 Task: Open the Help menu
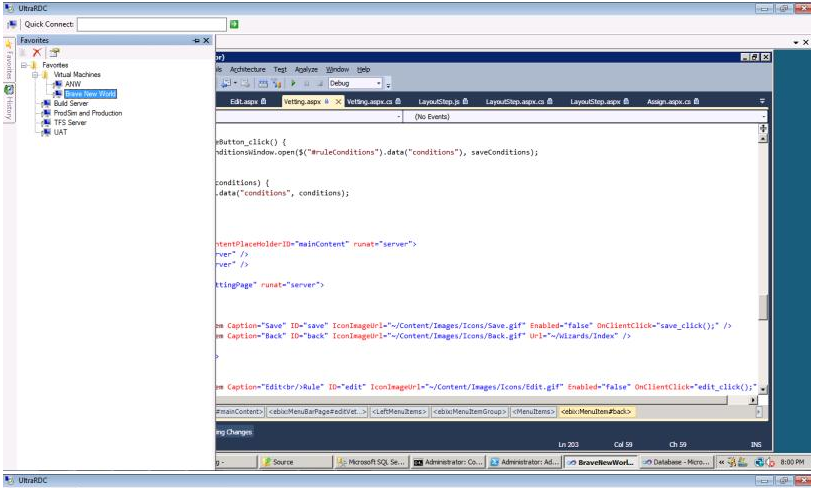pos(363,69)
